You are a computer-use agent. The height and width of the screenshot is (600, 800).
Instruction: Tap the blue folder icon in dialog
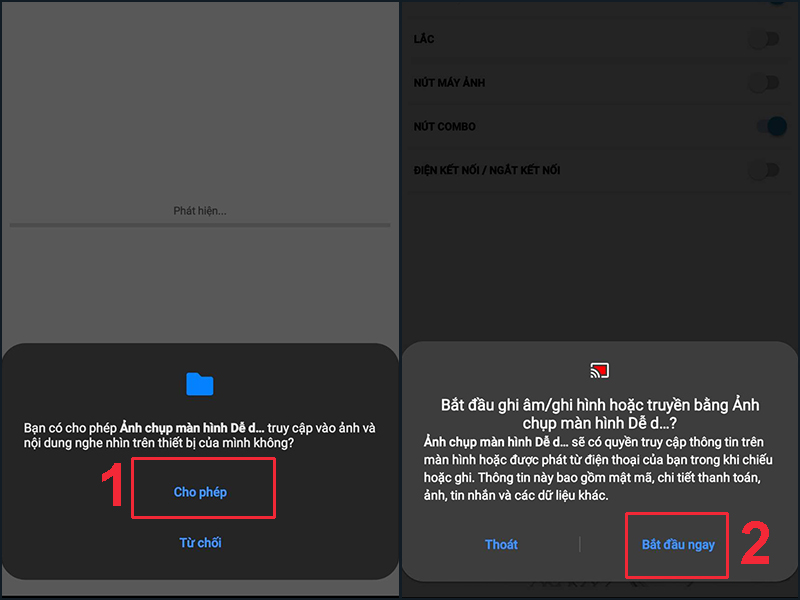199,384
